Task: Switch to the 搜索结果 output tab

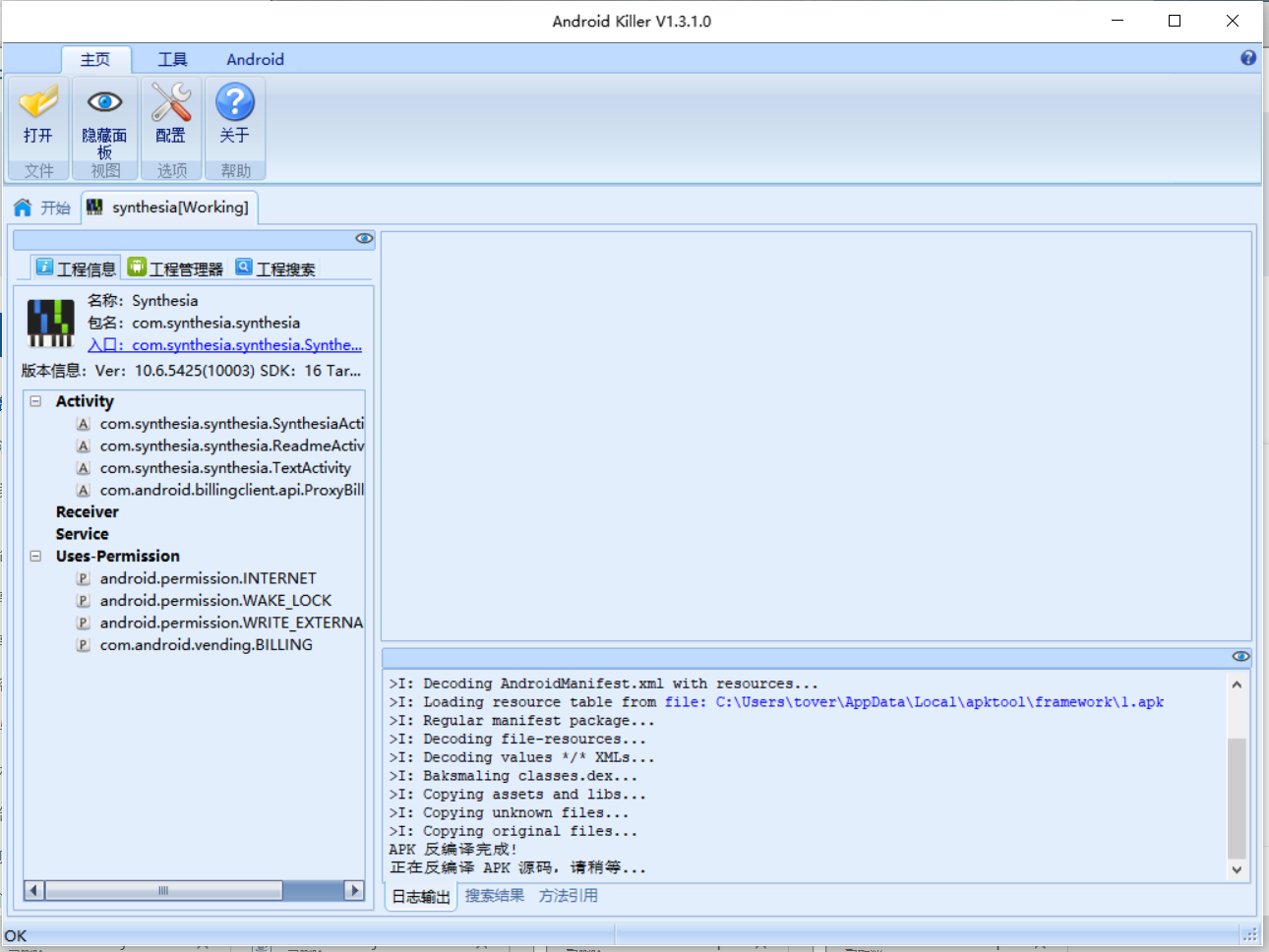Action: coord(495,896)
